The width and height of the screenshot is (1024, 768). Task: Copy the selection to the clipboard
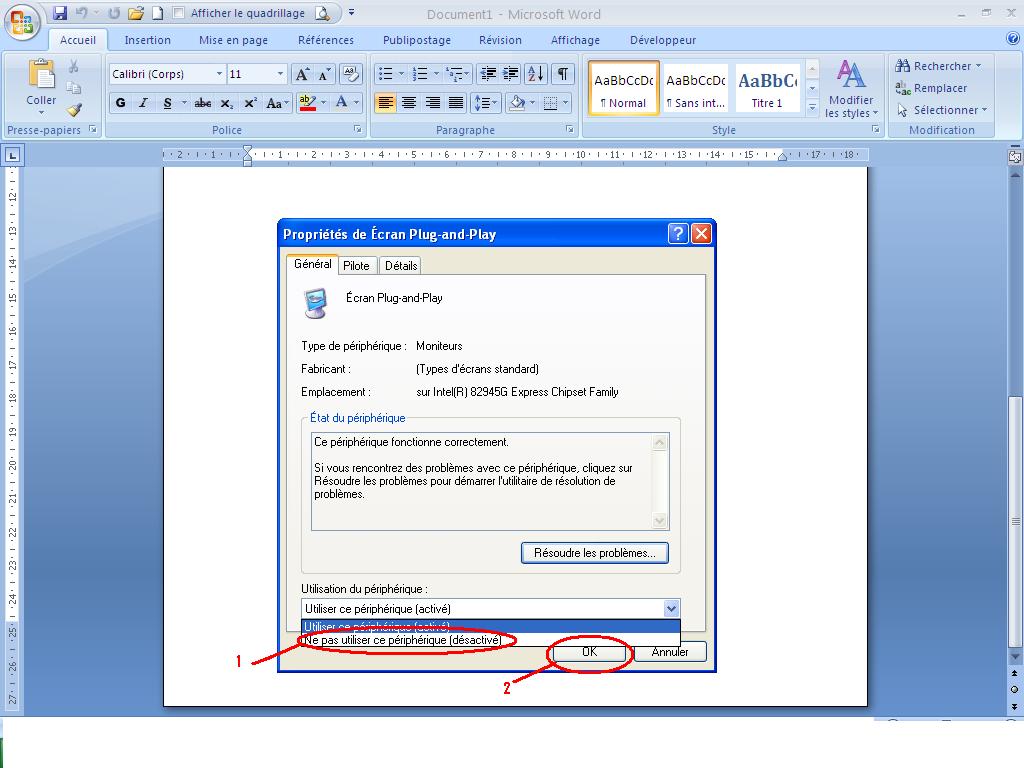point(74,88)
